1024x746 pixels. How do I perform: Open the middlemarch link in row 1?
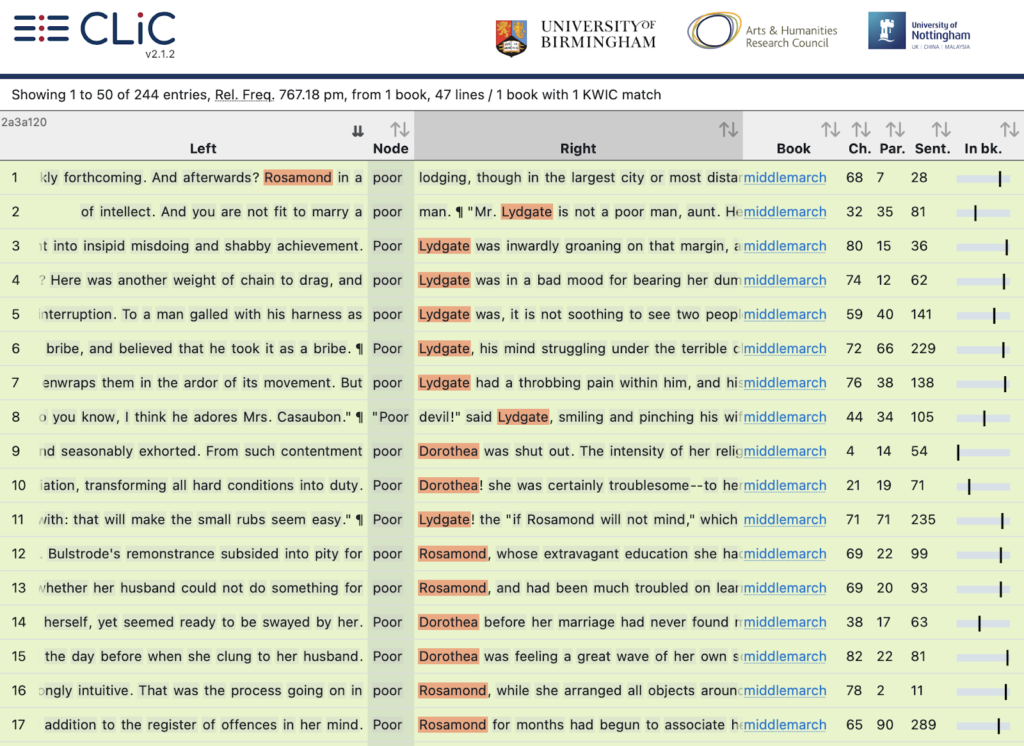click(x=785, y=178)
